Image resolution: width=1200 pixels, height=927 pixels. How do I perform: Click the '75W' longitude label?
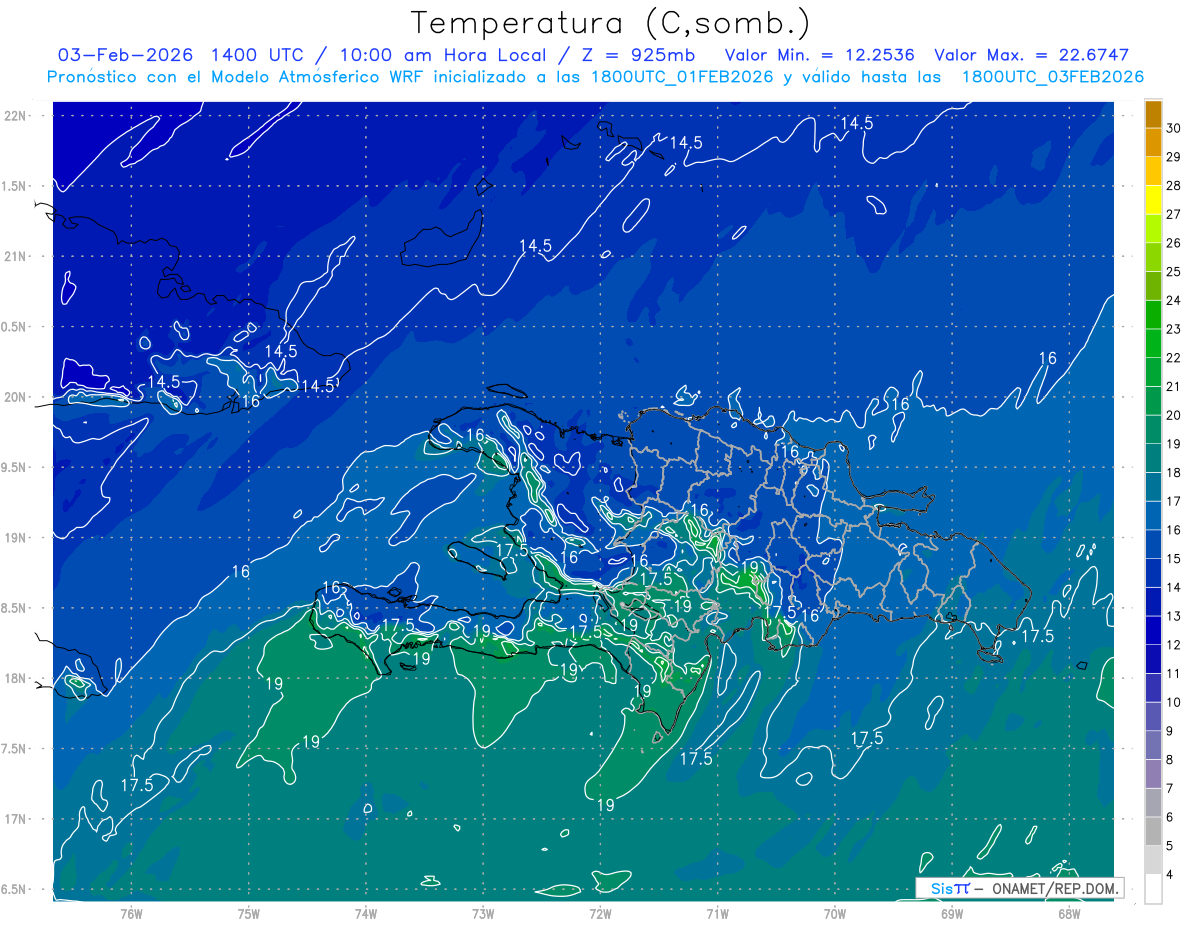point(249,913)
